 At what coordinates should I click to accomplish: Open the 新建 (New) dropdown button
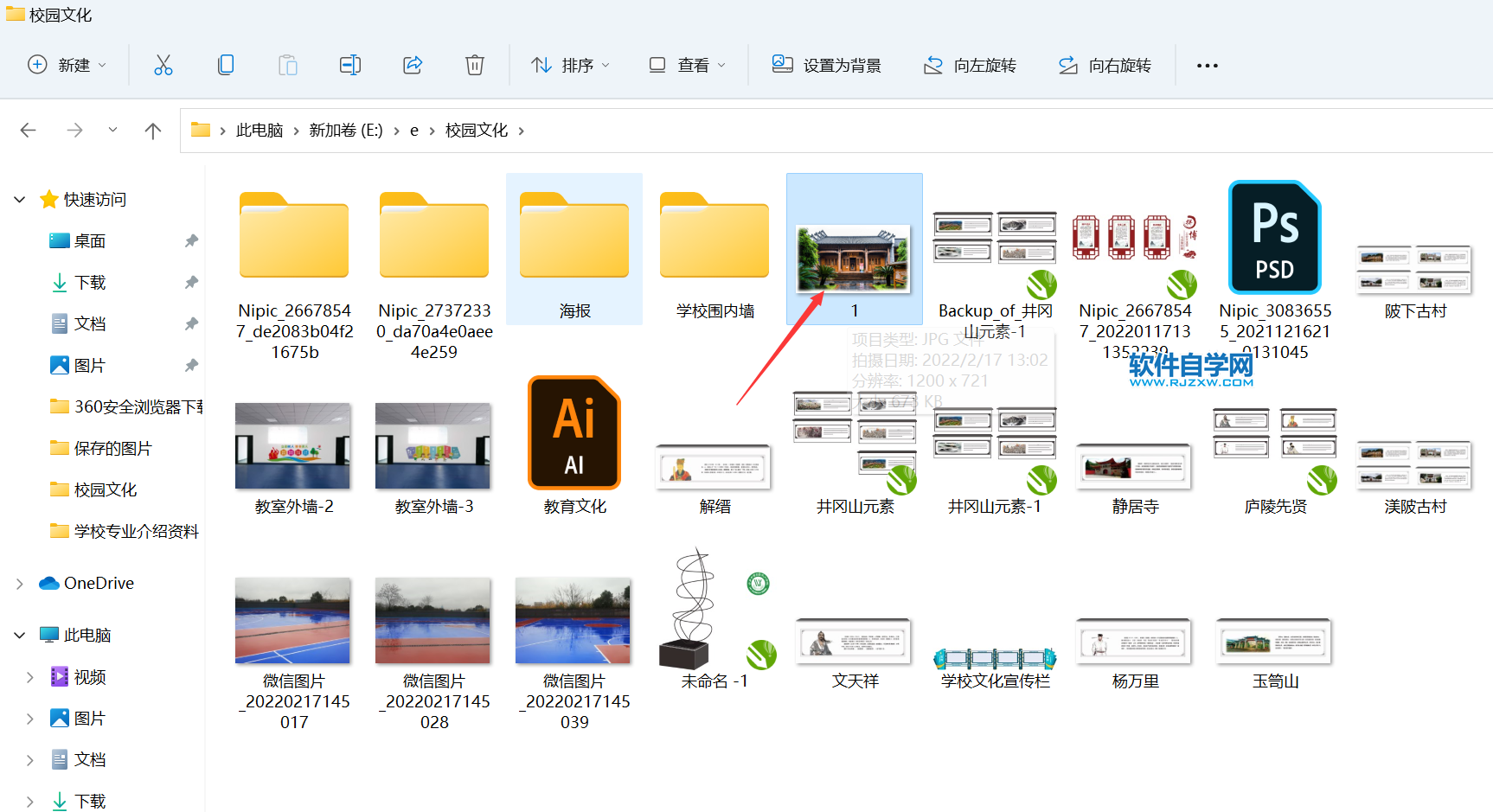67,65
